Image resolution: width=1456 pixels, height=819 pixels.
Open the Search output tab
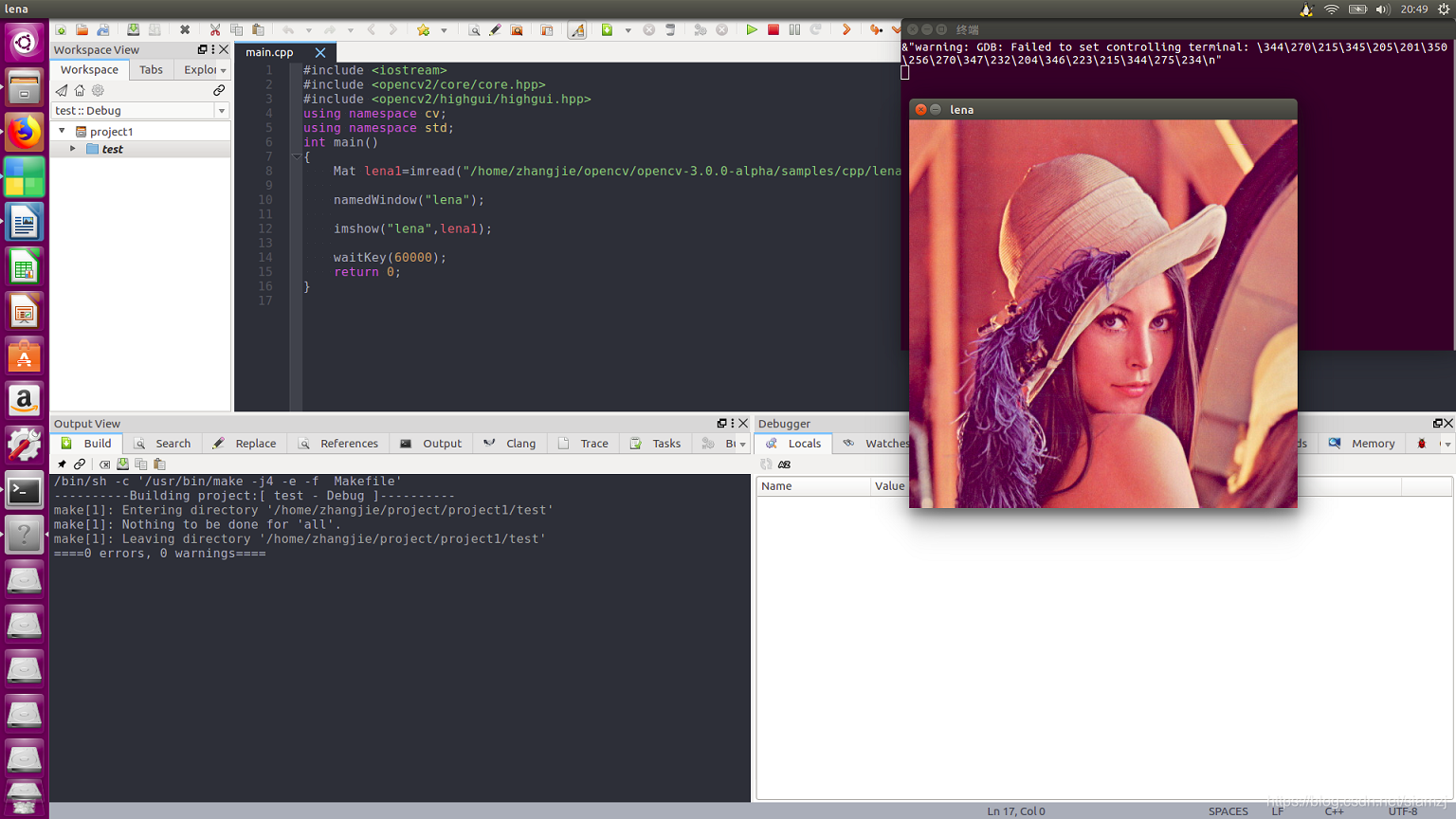pos(163,444)
